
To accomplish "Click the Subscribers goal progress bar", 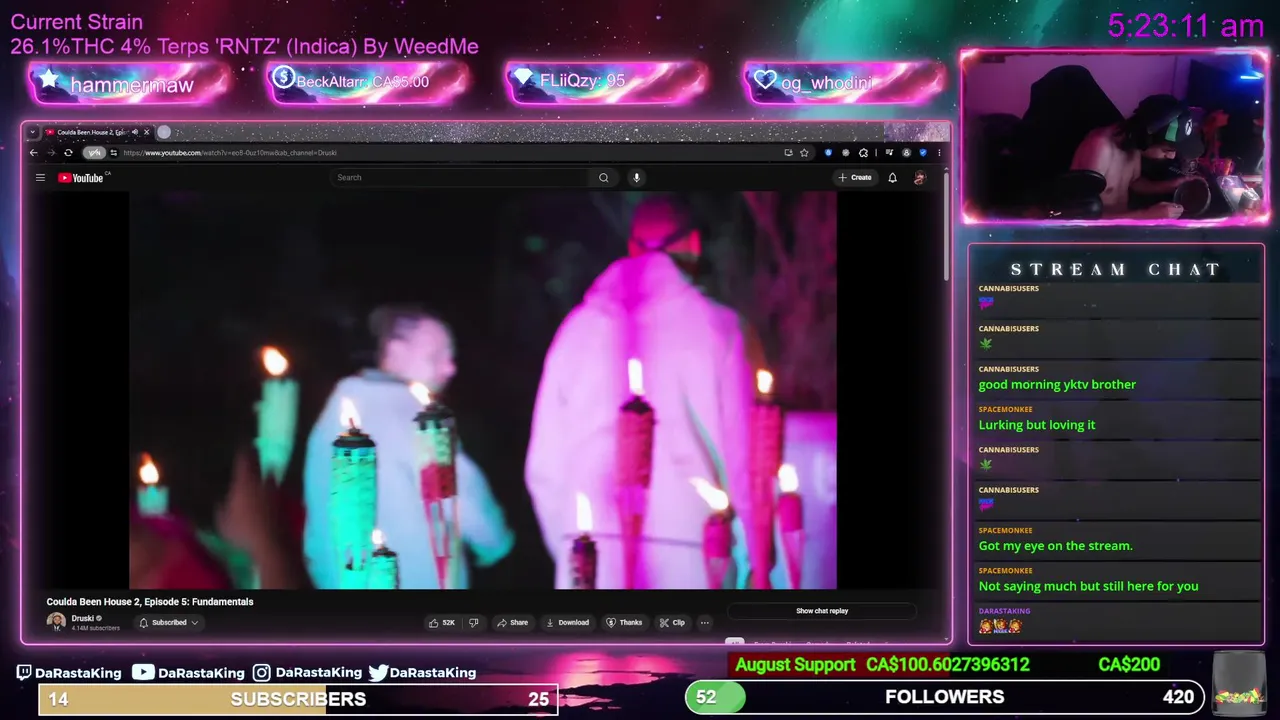I will [298, 699].
